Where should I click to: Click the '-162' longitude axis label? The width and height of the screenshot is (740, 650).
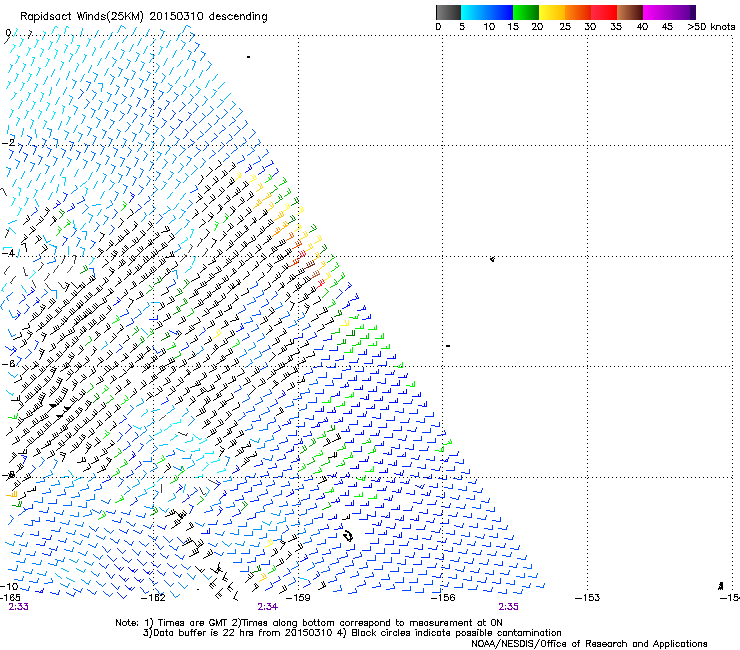pyautogui.click(x=154, y=598)
